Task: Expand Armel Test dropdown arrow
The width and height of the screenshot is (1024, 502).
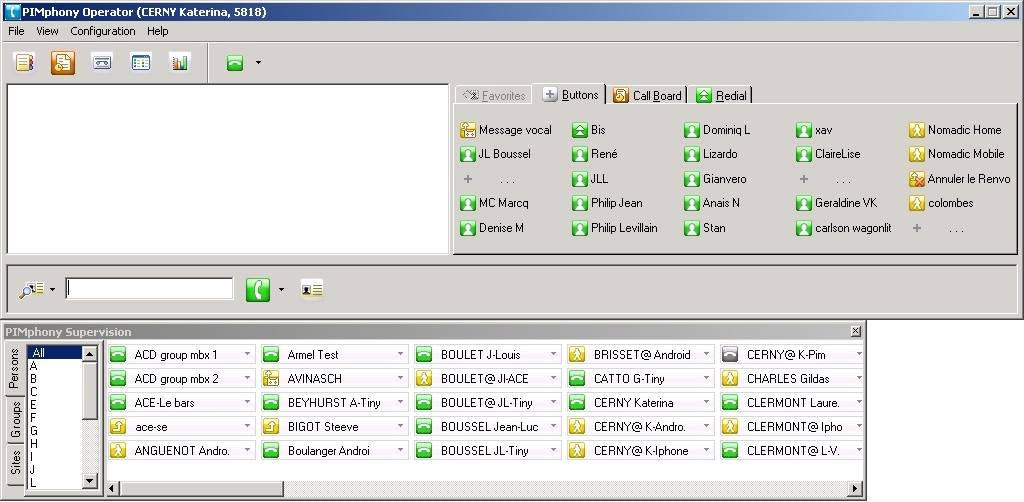Action: point(400,354)
